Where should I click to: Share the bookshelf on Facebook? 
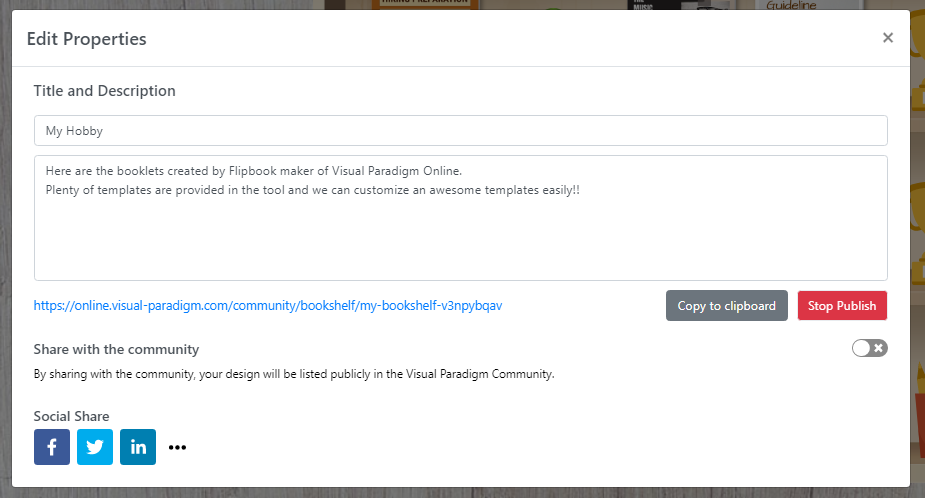point(52,447)
